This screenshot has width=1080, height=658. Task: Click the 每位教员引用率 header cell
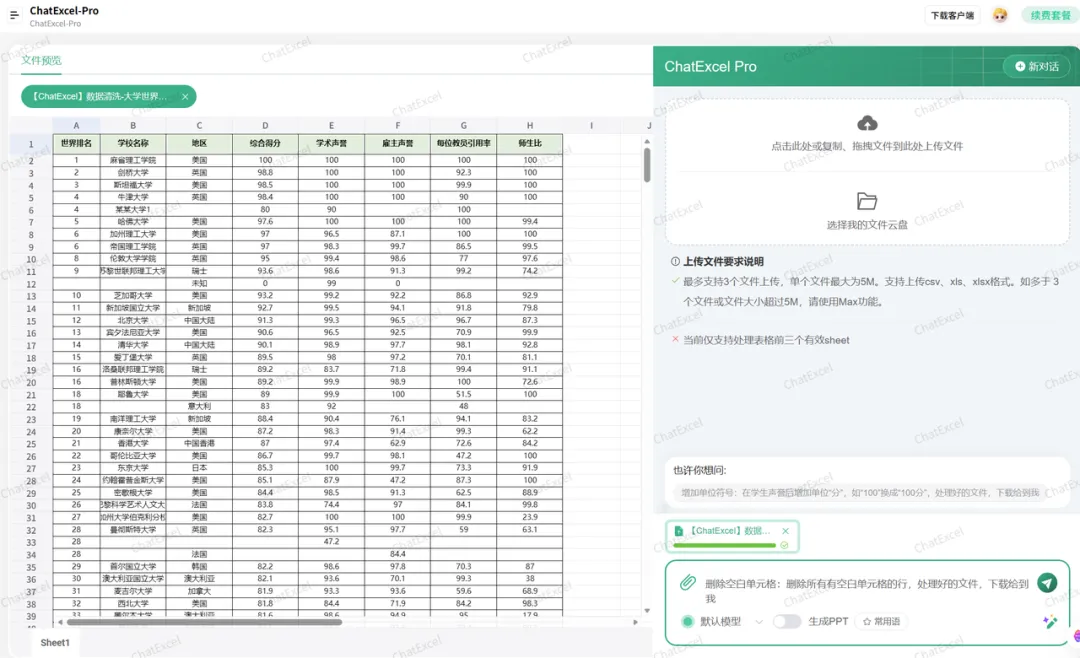[x=464, y=143]
